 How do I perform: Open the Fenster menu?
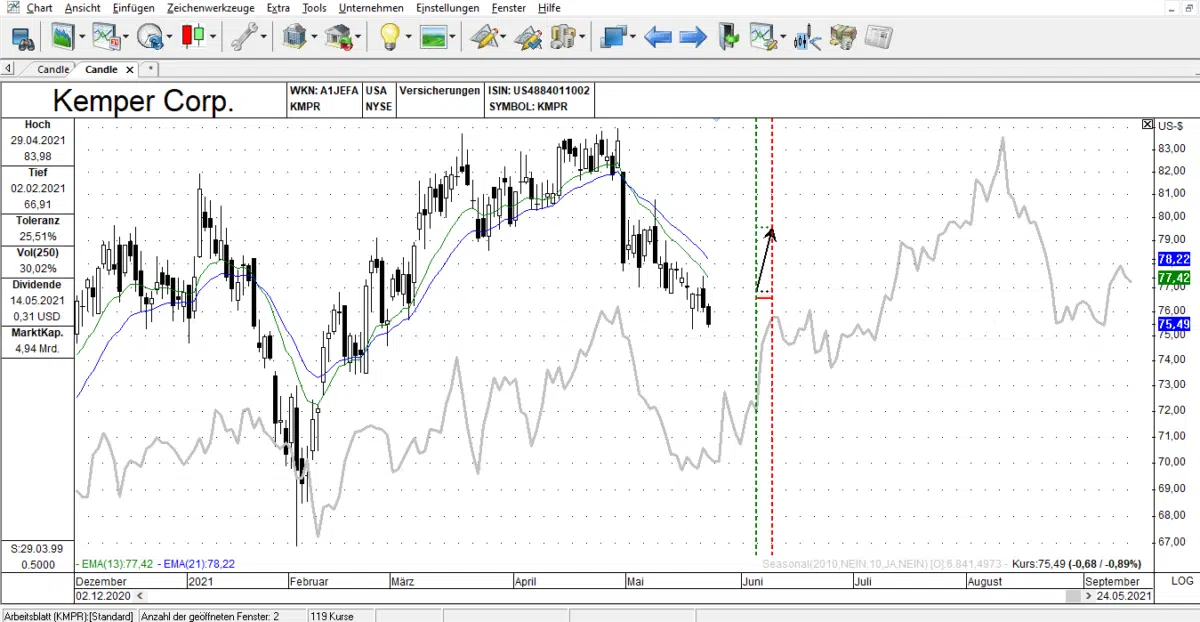[509, 8]
